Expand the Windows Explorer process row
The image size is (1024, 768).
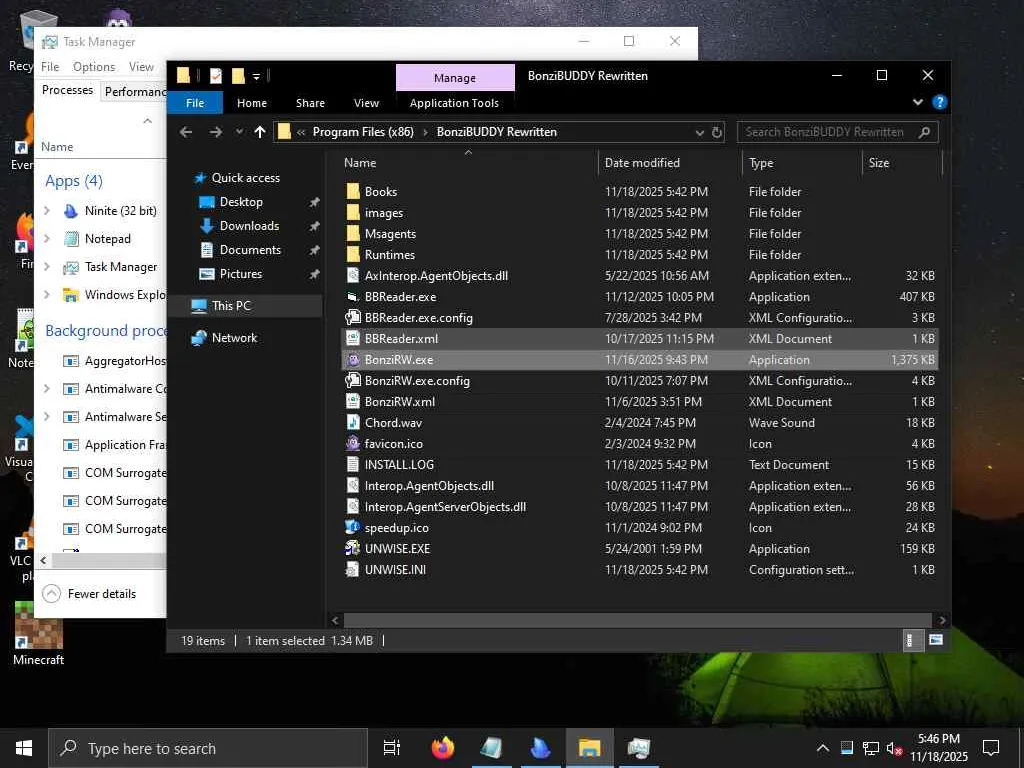47,295
